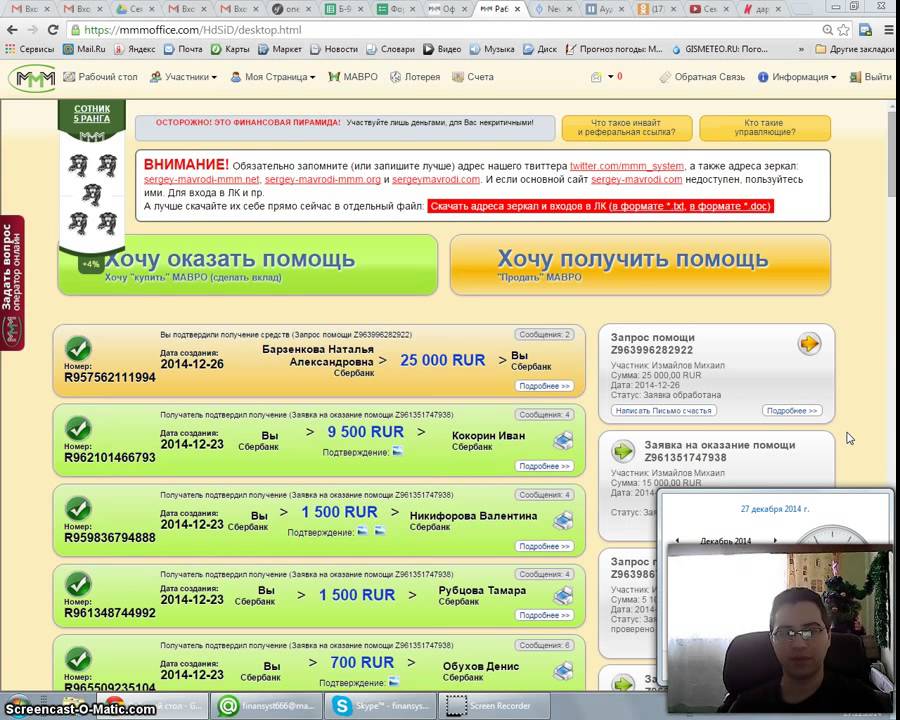Click the mail envelope icon in header
The image size is (900, 720).
tap(596, 77)
